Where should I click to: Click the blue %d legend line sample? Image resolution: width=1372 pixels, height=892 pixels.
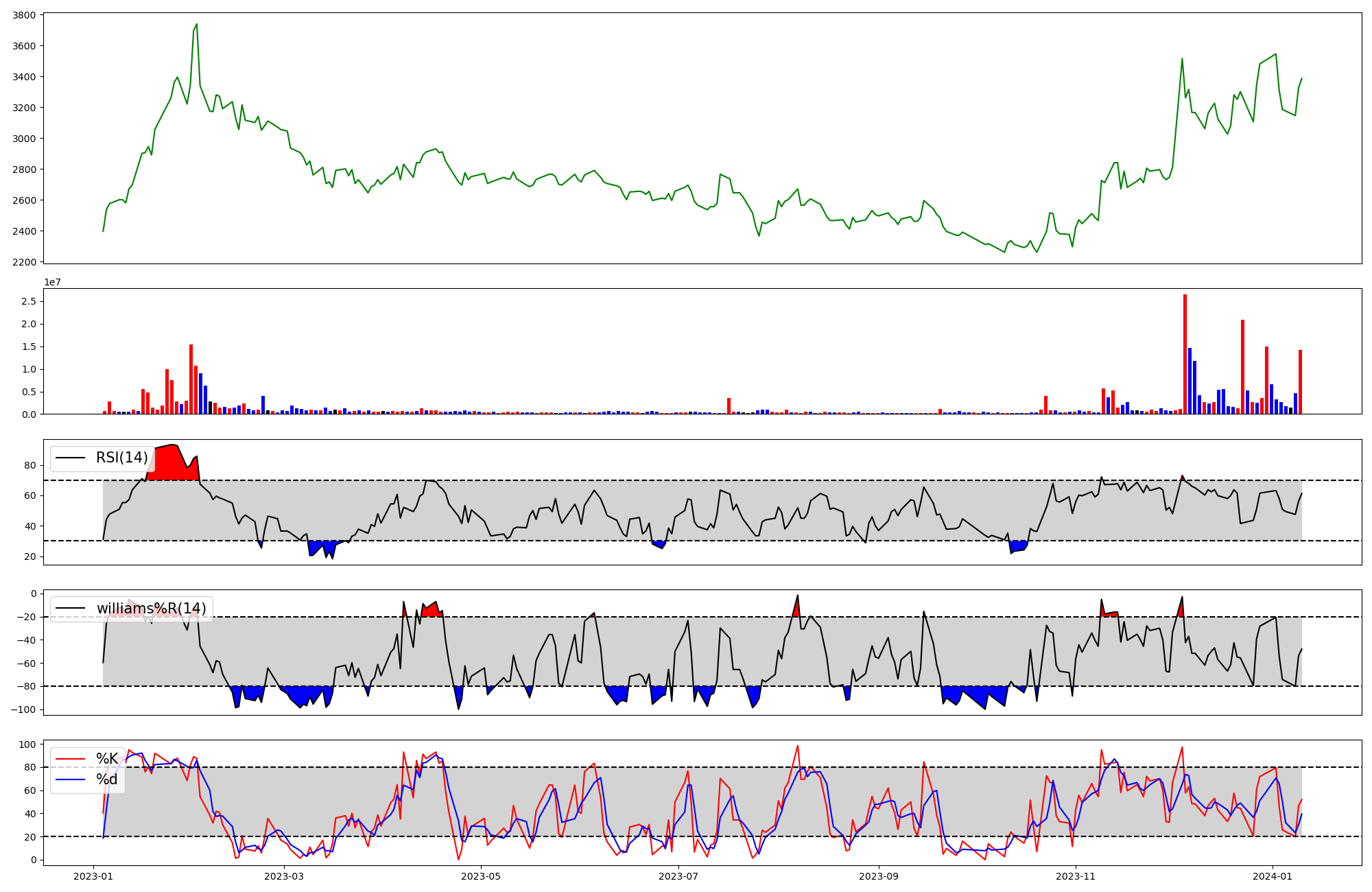pyautogui.click(x=70, y=779)
